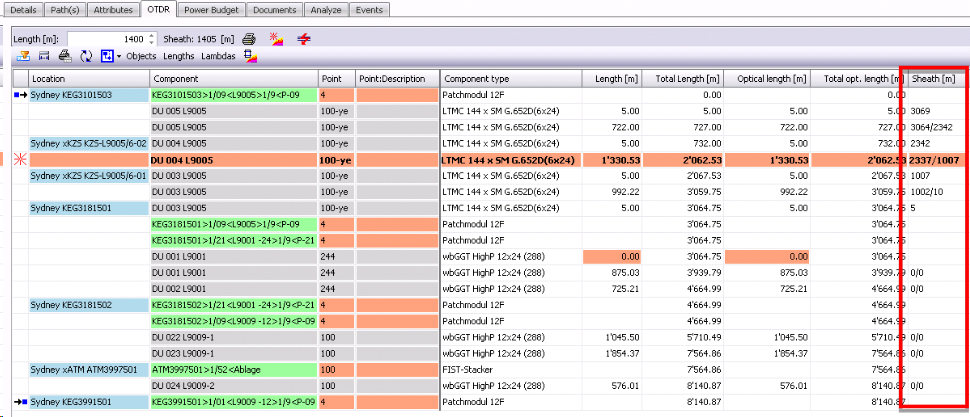Open the Attributes tab
Image resolution: width=970 pixels, height=417 pixels.
click(114, 10)
